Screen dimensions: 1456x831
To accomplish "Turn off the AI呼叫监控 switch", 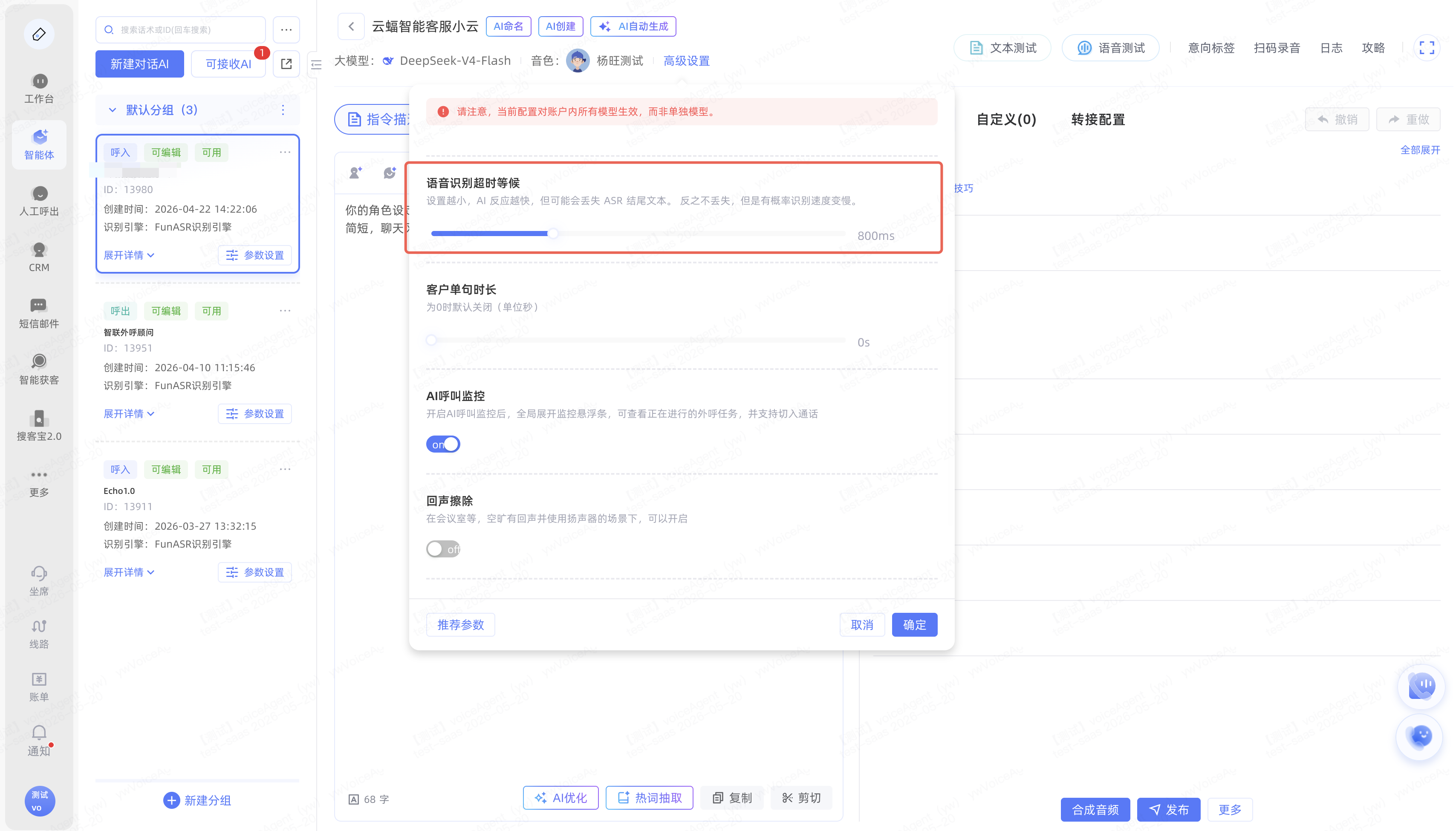I will point(443,444).
